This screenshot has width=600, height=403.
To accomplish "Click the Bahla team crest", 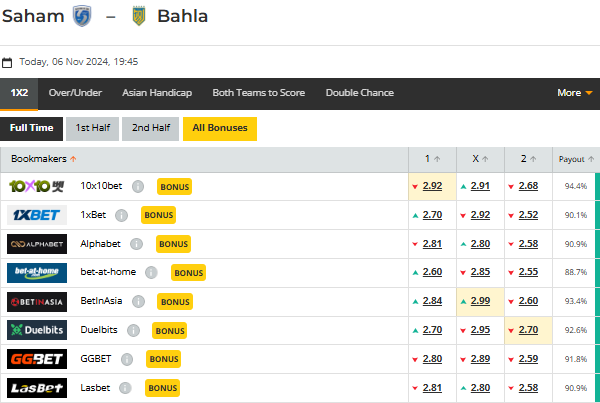I will coord(138,17).
